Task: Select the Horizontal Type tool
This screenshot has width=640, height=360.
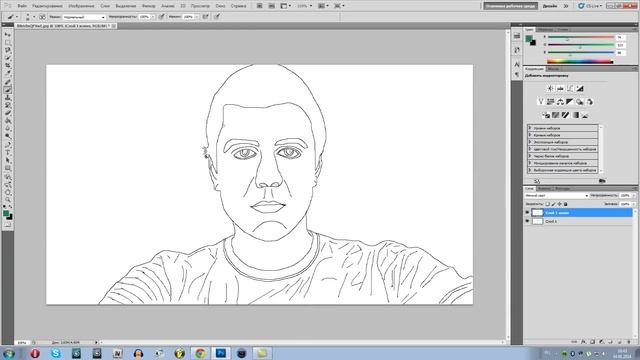Action: click(8, 153)
